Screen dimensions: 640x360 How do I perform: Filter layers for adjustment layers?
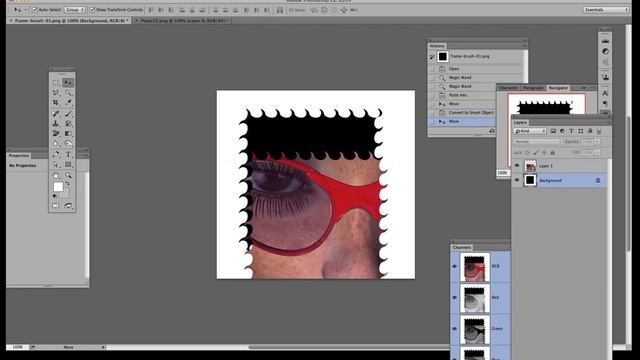[x=562, y=131]
